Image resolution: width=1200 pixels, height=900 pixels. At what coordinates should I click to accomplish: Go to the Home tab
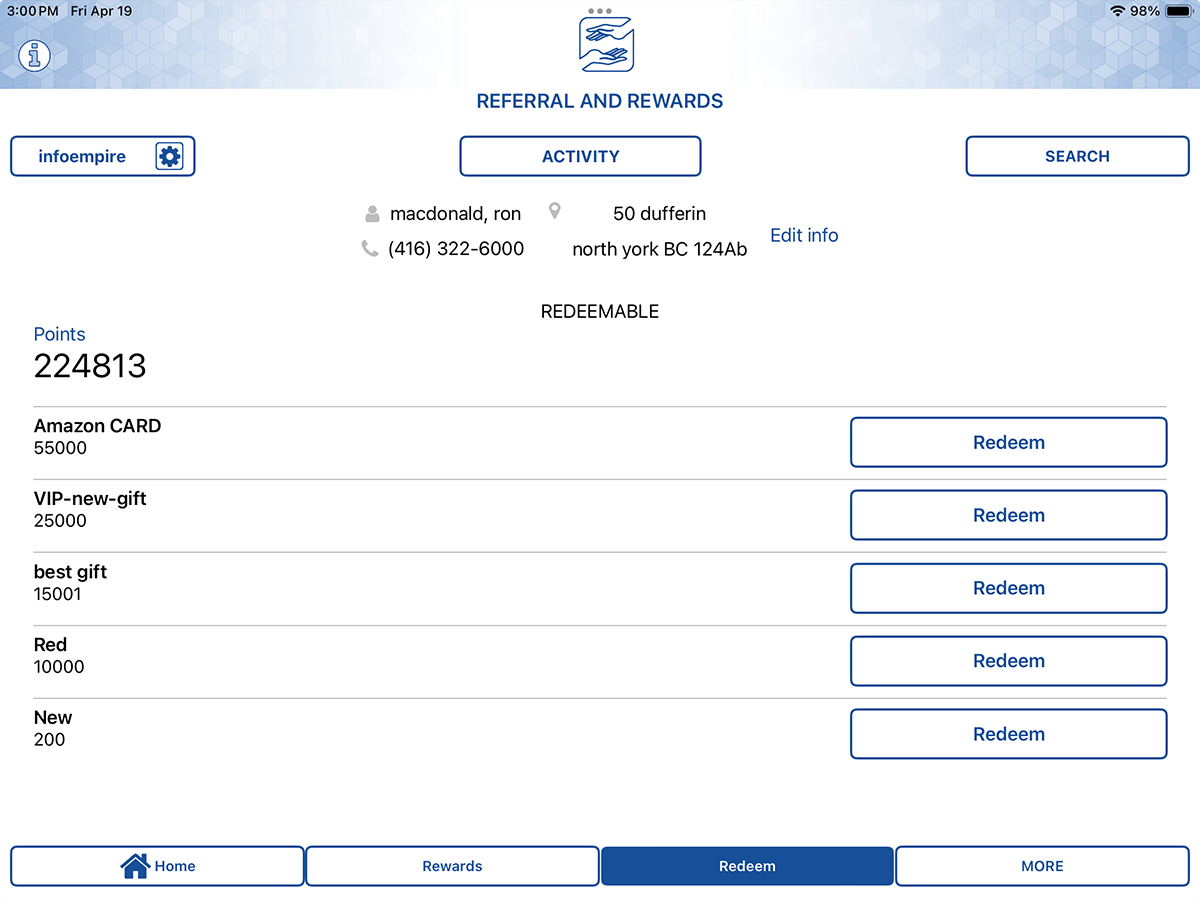point(157,866)
